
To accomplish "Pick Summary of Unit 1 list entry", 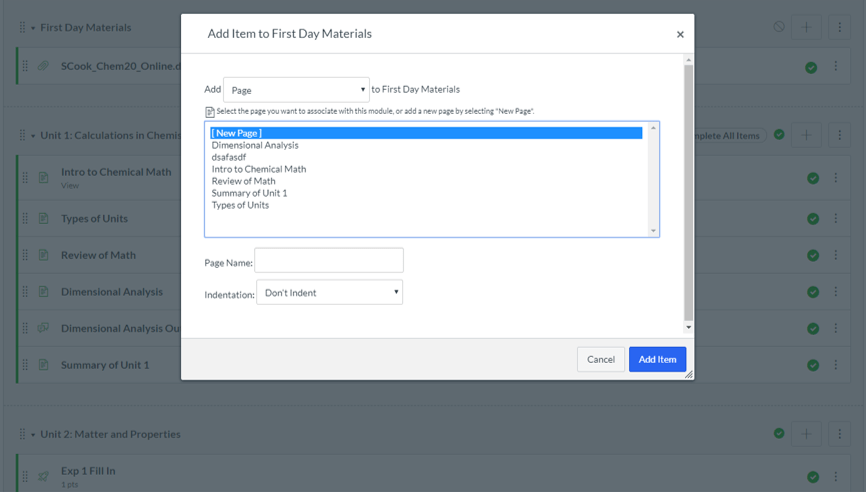I will coord(249,193).
